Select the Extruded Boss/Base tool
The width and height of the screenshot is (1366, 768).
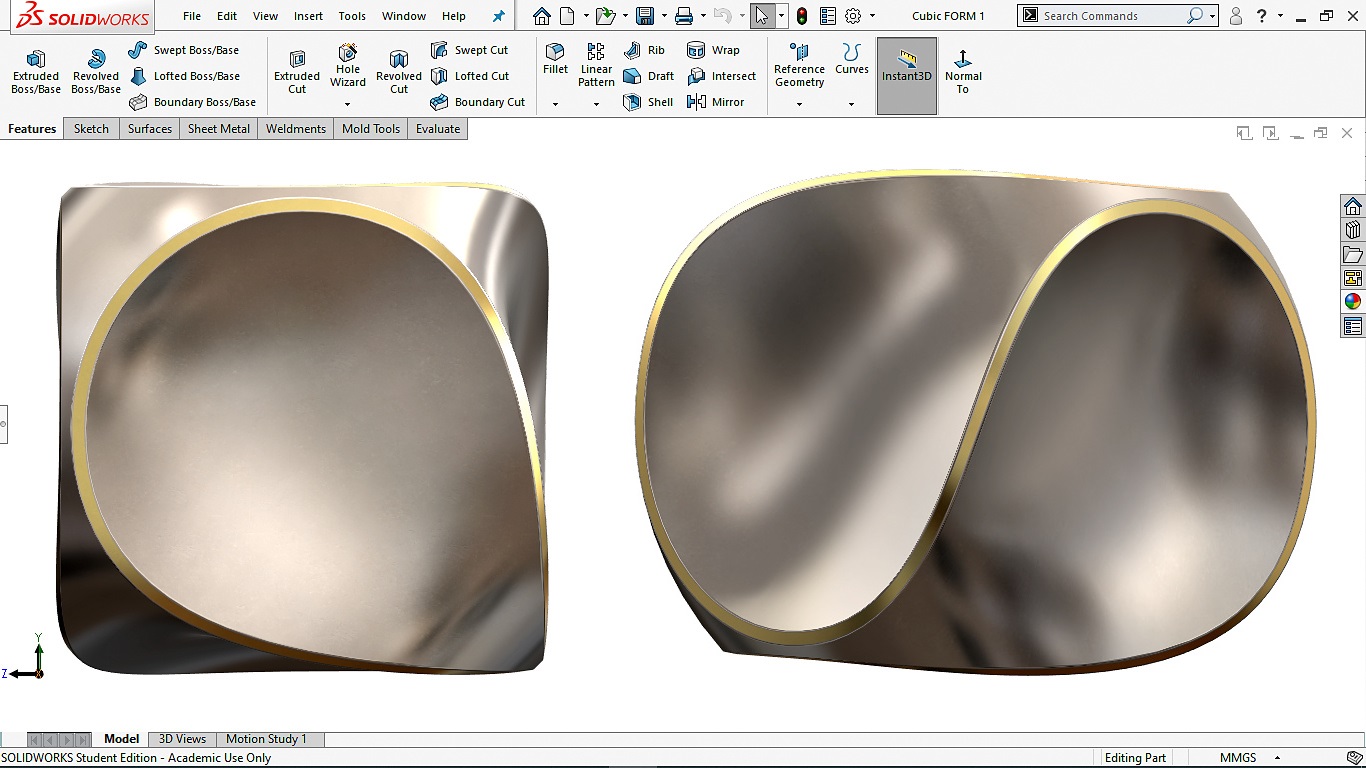pyautogui.click(x=36, y=72)
